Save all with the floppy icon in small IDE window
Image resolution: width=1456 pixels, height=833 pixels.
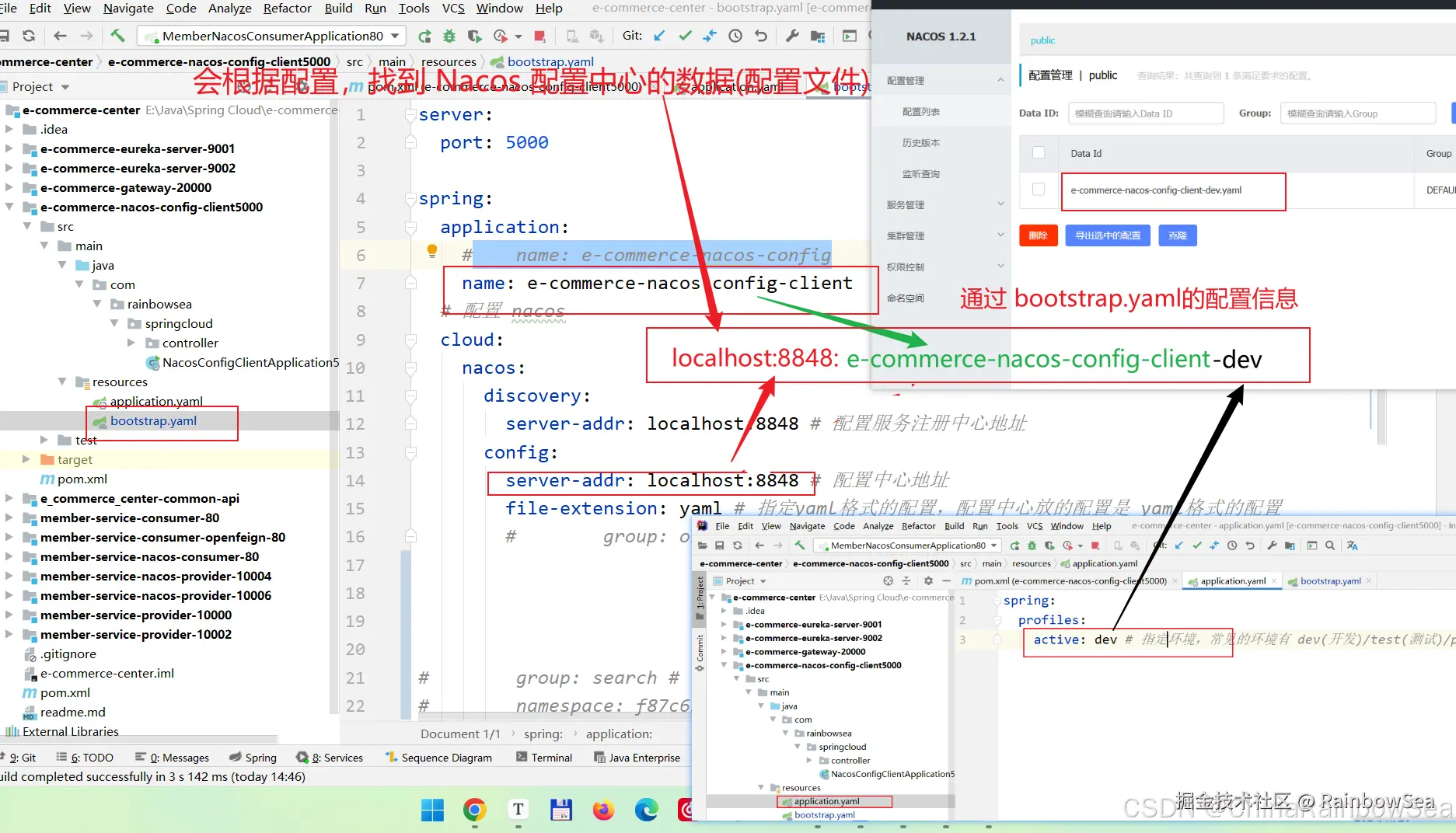pos(720,545)
